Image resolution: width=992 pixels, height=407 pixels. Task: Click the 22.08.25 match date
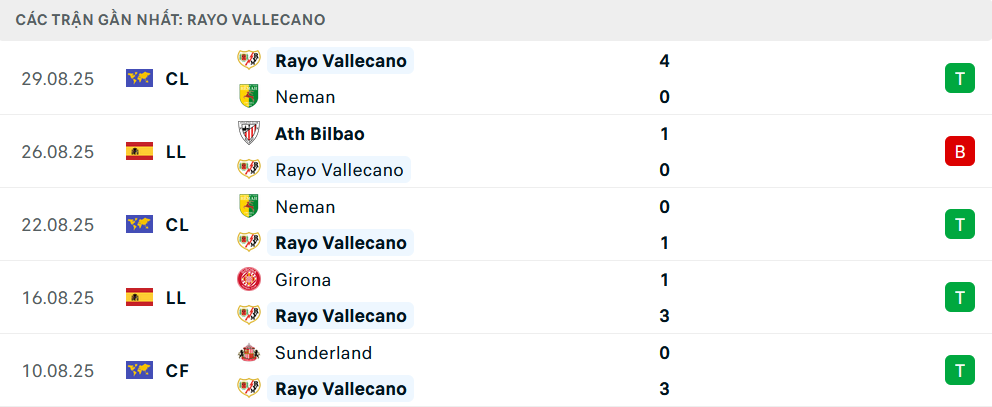58,225
